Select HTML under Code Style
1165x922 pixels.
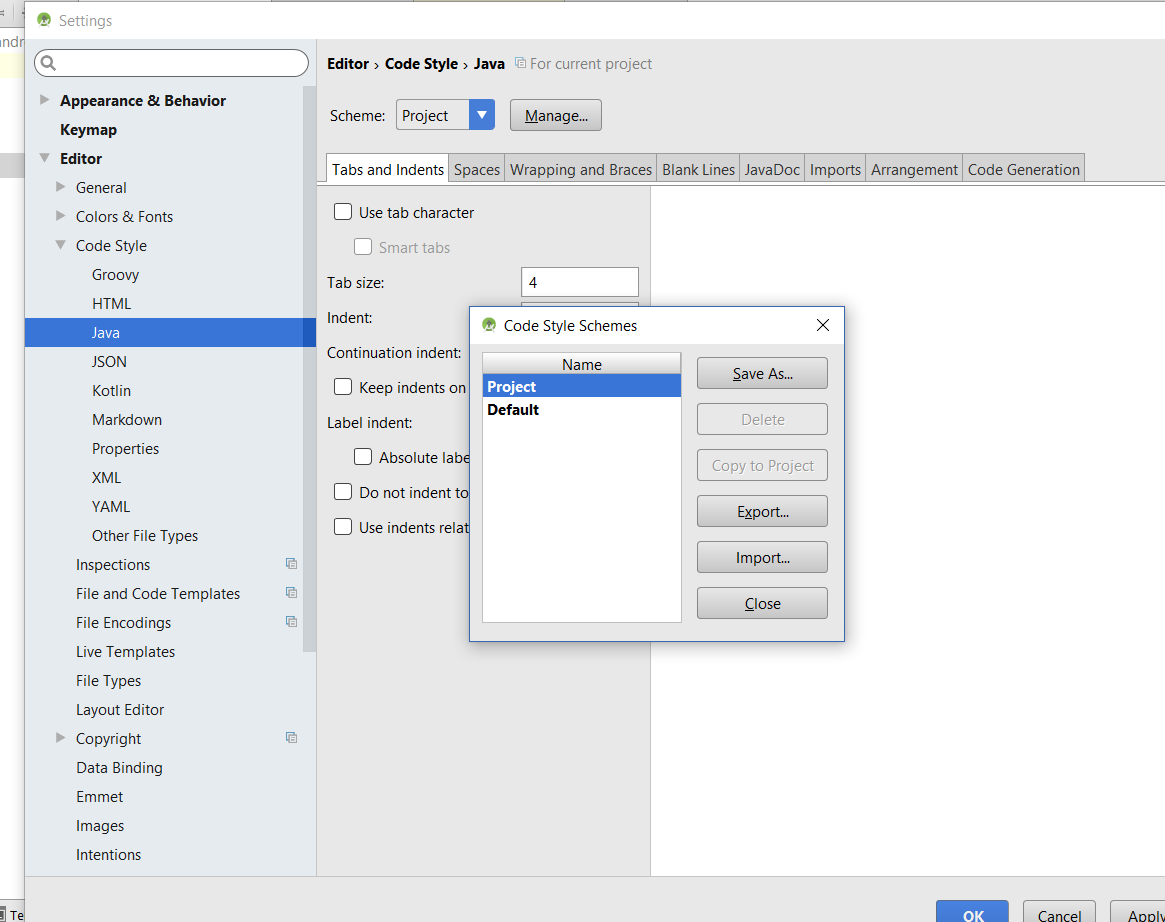[x=111, y=303]
